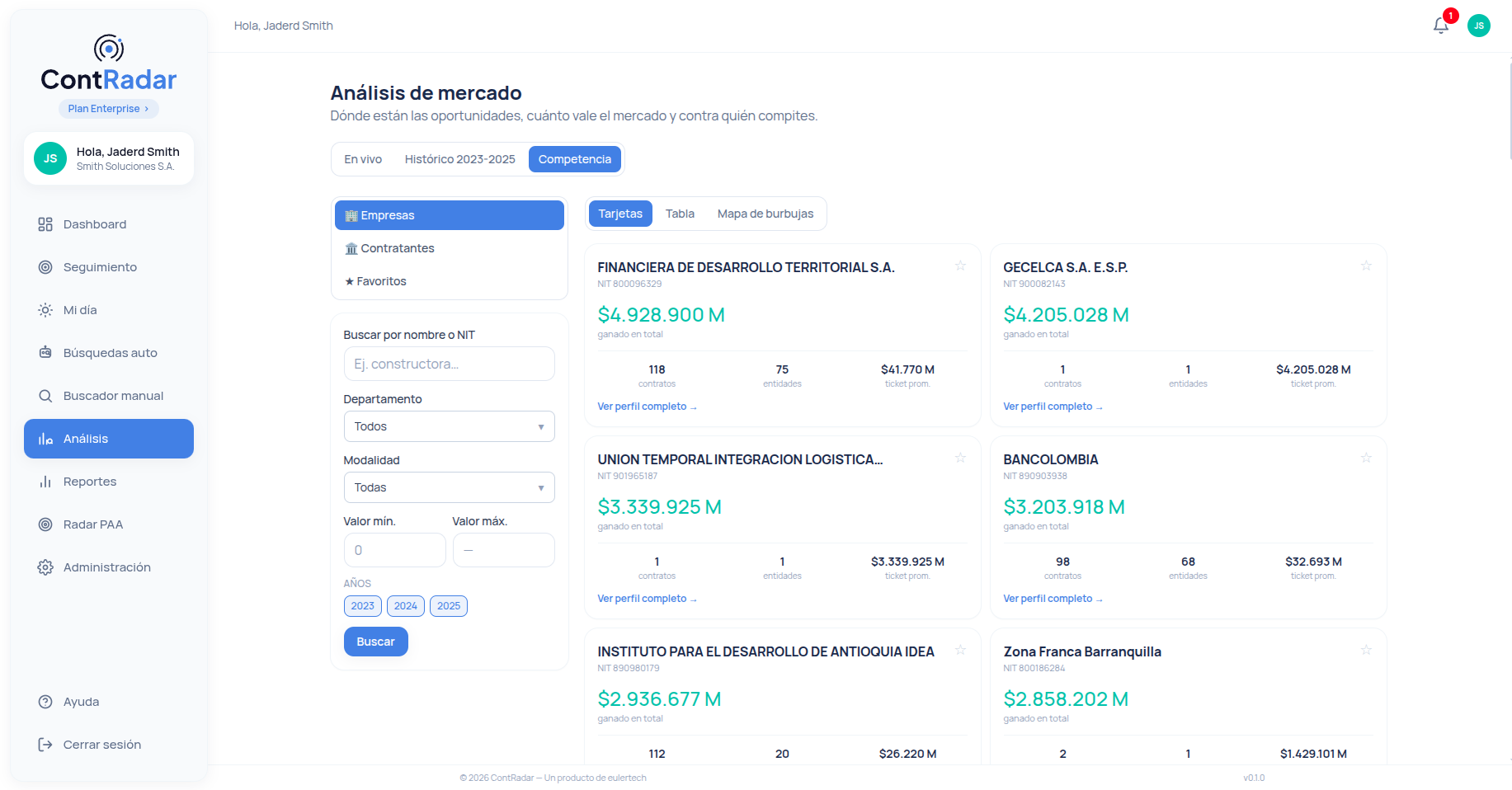The height and width of the screenshot is (790, 1512).
Task: Click the Buscar button
Action: pos(376,642)
